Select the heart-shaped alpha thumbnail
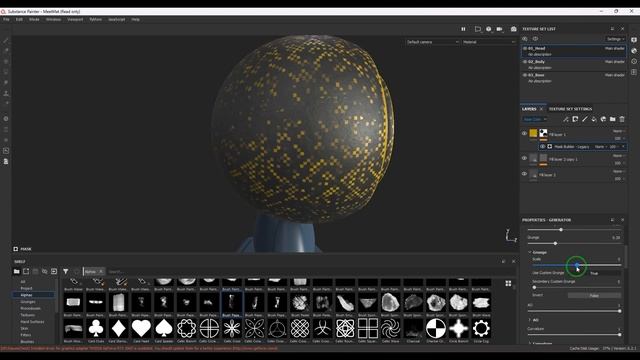The width and height of the screenshot is (640, 360). (x=141, y=328)
